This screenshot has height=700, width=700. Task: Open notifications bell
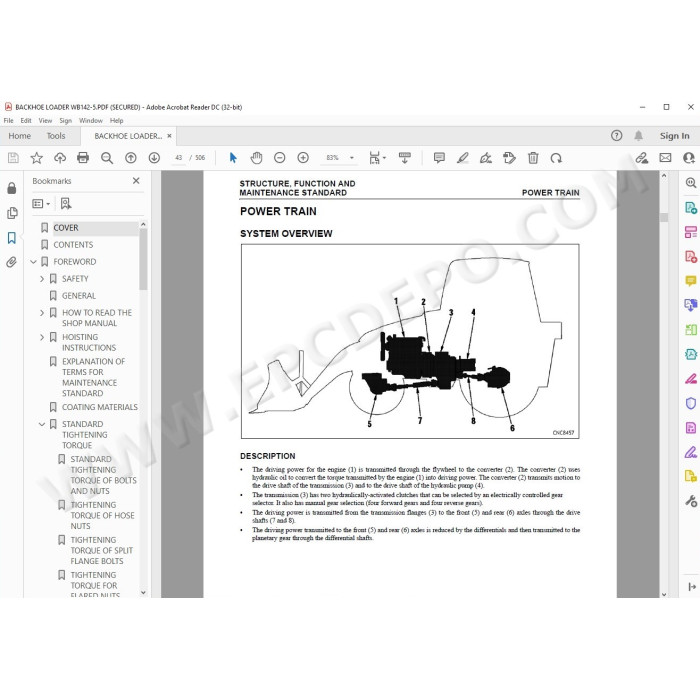pyautogui.click(x=639, y=136)
